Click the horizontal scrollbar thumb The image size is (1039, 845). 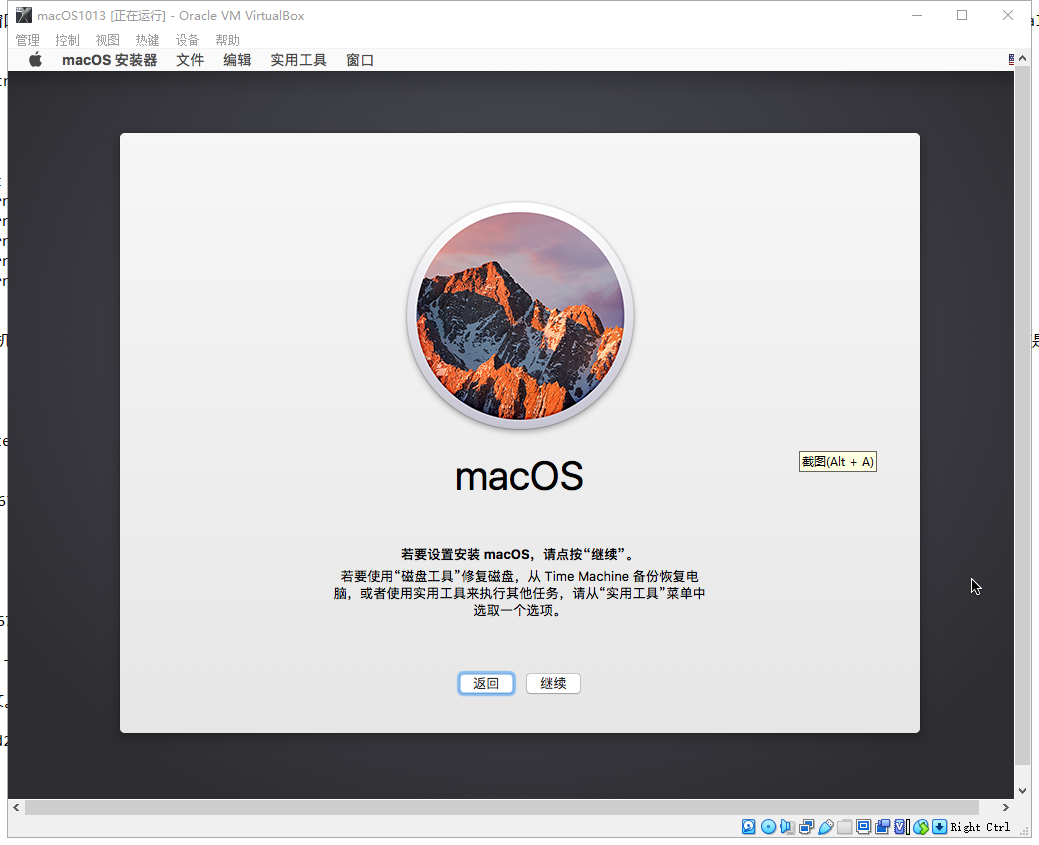pos(502,807)
